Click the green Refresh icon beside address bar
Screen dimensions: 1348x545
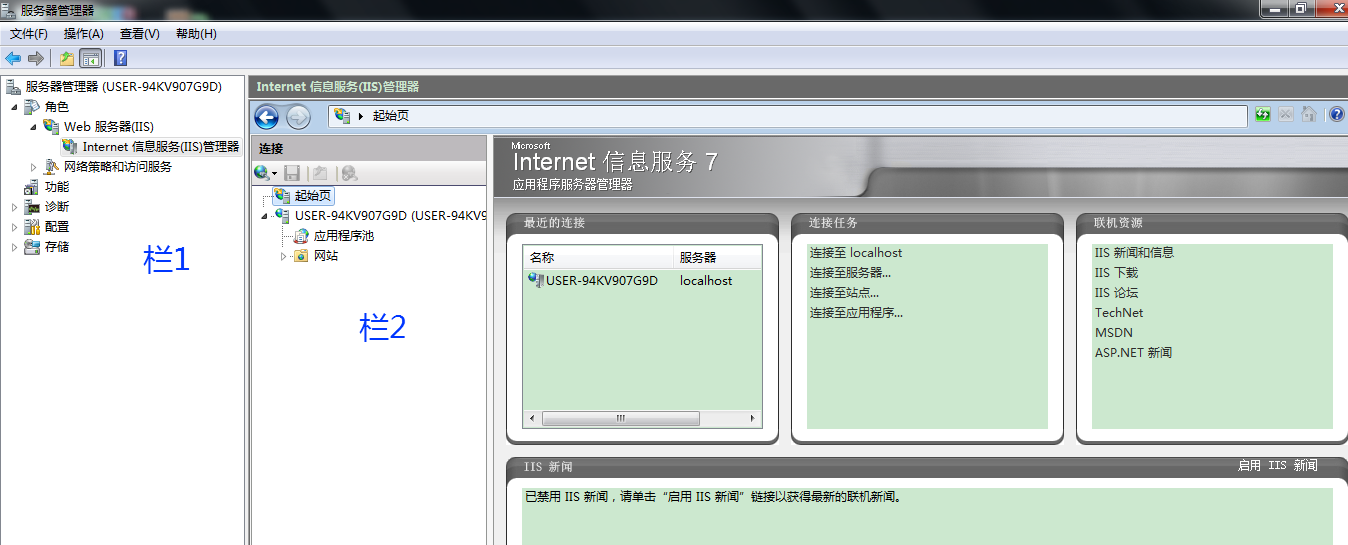[1264, 115]
